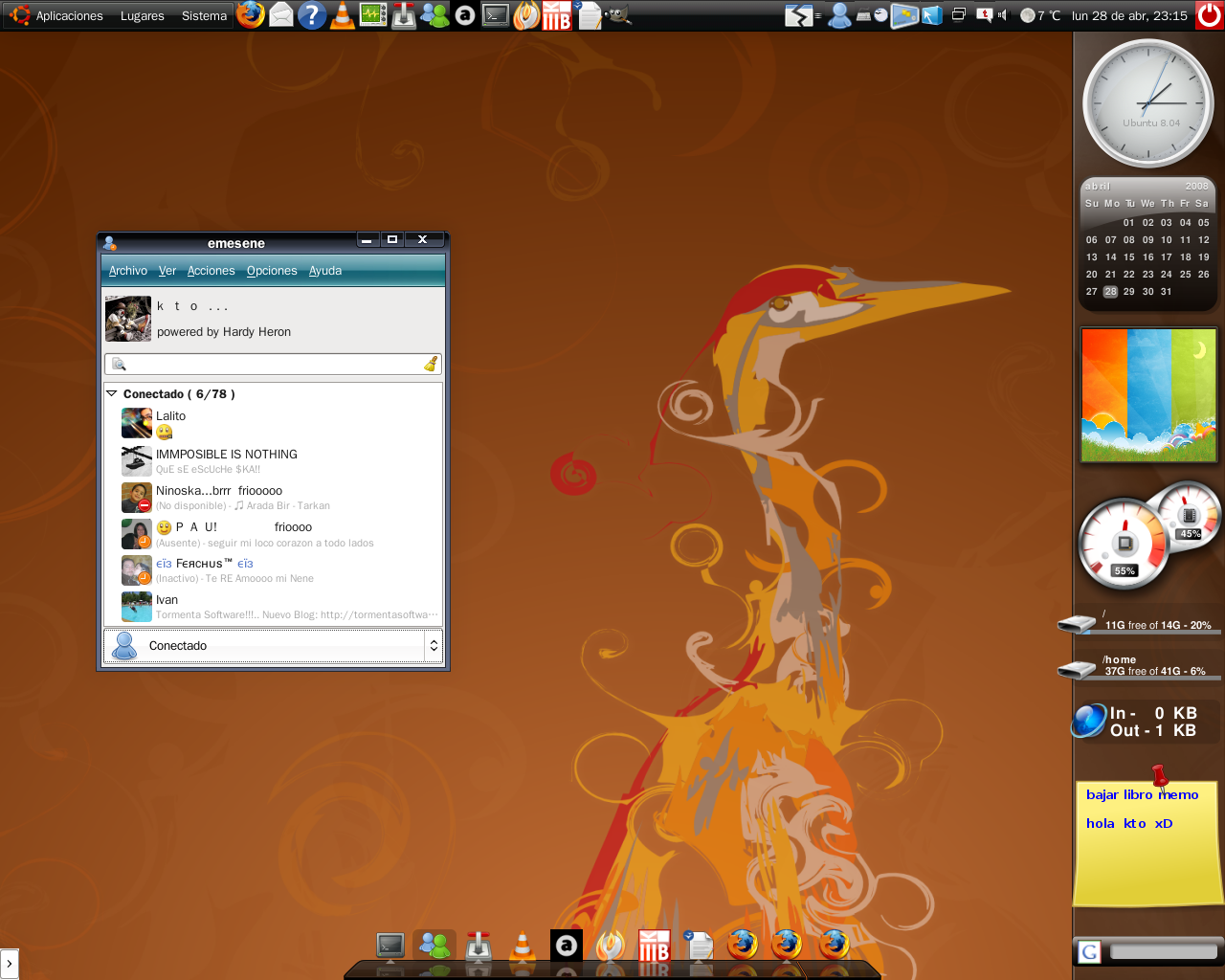The image size is (1225, 980).
Task: Open the mail envelope launcher in top panel
Action: coord(280,15)
